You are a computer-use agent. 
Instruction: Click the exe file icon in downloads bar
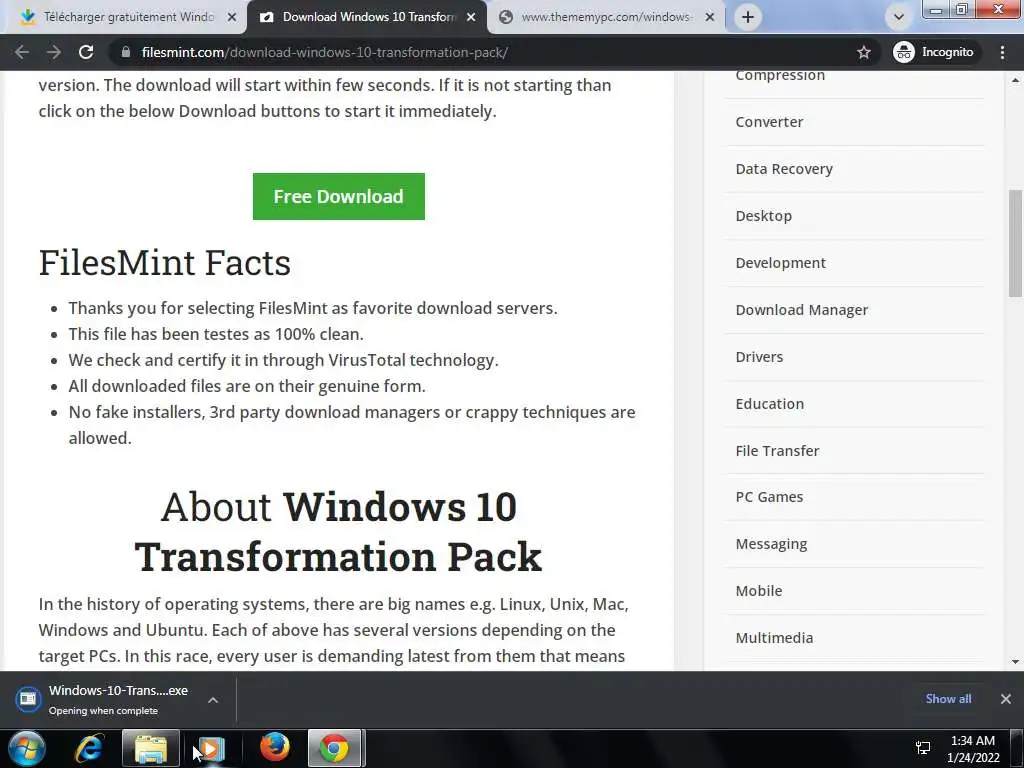(27, 699)
